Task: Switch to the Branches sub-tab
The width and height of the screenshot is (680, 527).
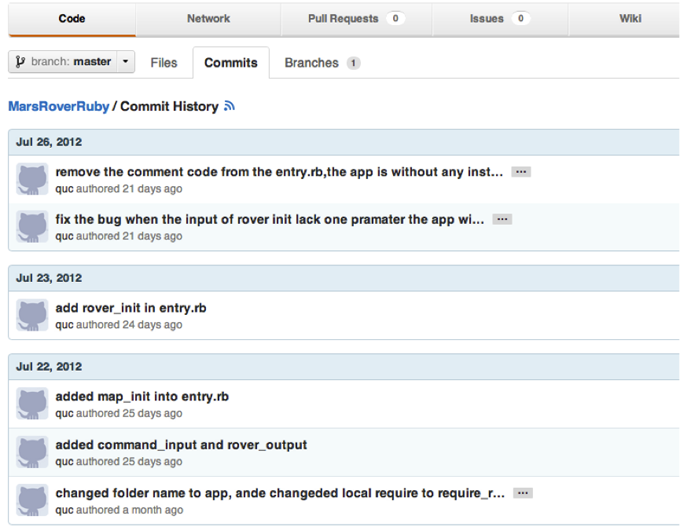Action: tap(321, 63)
